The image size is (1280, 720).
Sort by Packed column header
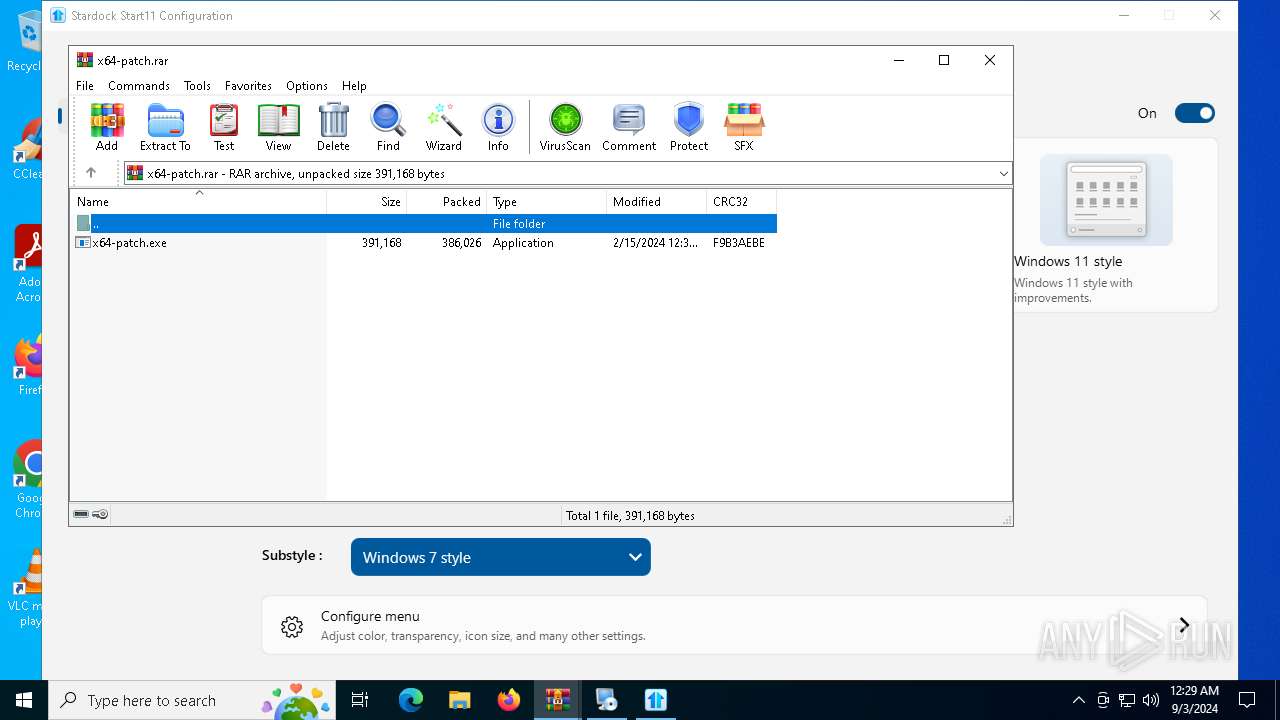point(447,201)
